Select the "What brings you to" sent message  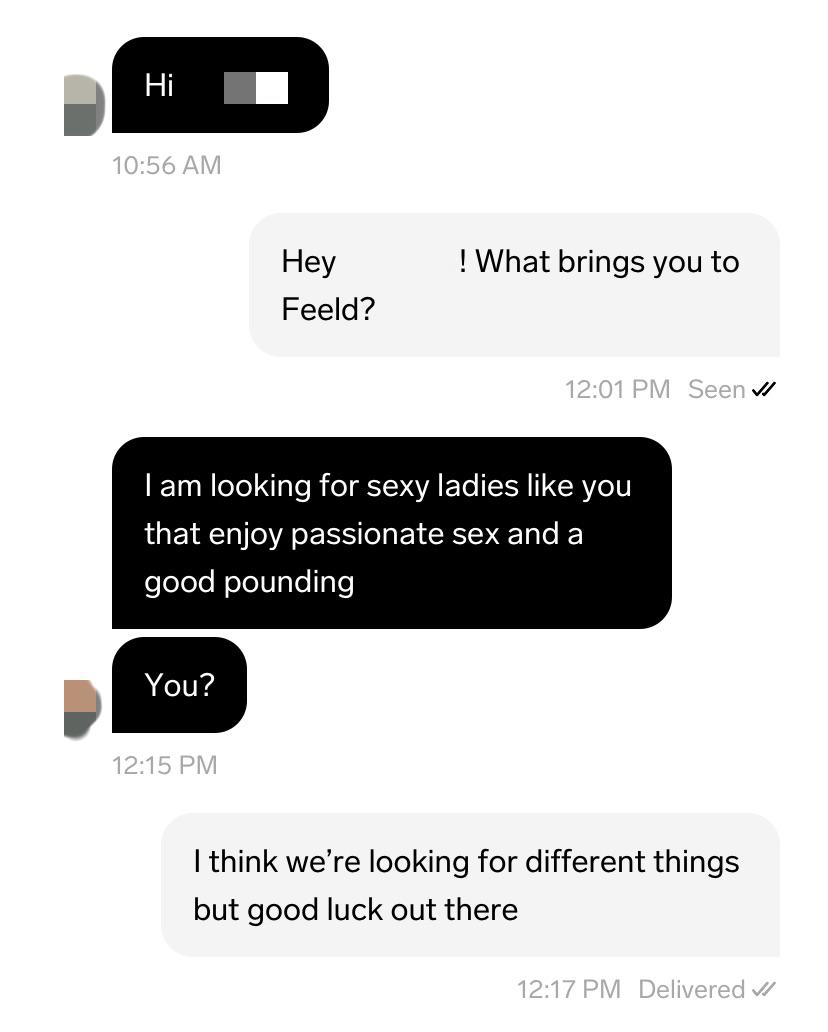[514, 285]
